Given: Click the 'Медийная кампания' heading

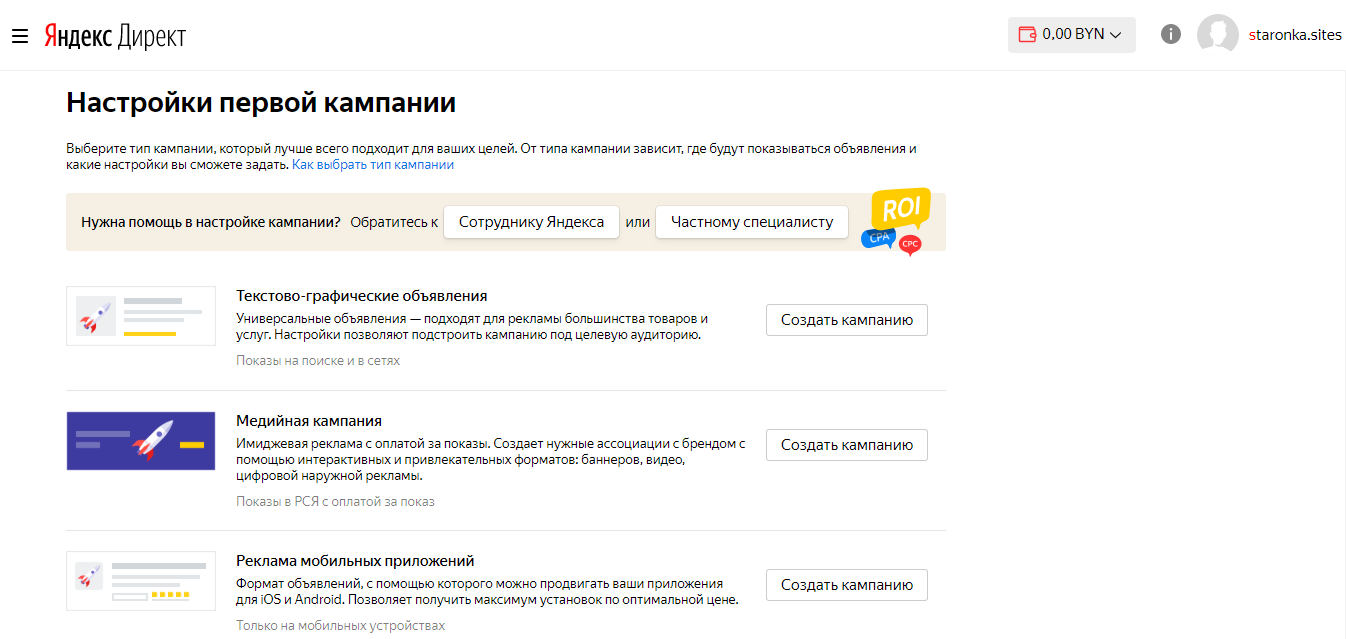Looking at the screenshot, I should pos(309,421).
